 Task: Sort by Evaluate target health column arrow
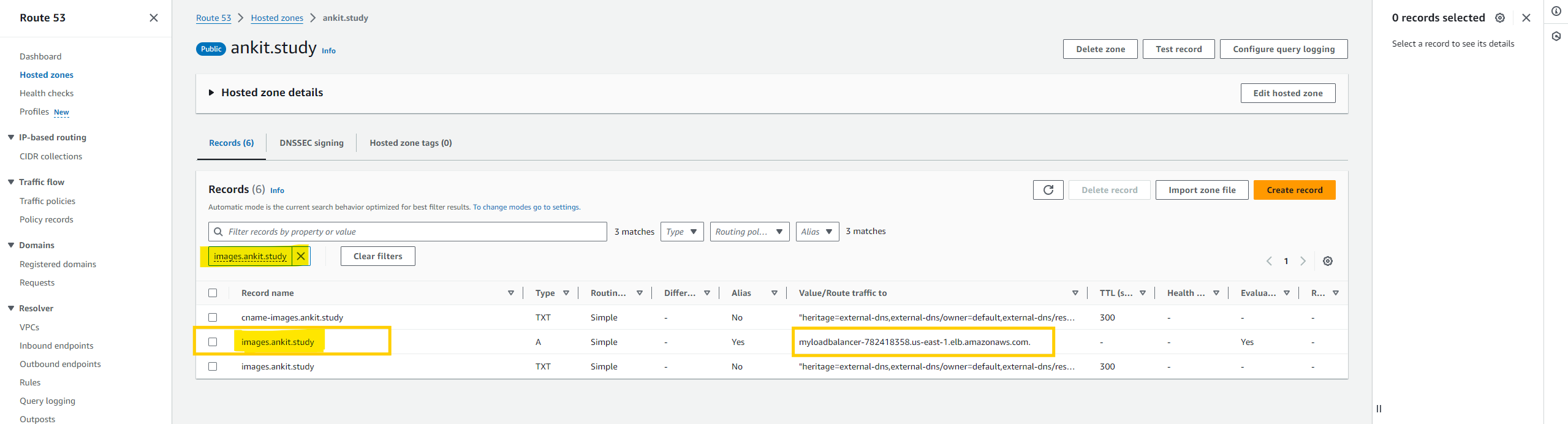(1287, 293)
